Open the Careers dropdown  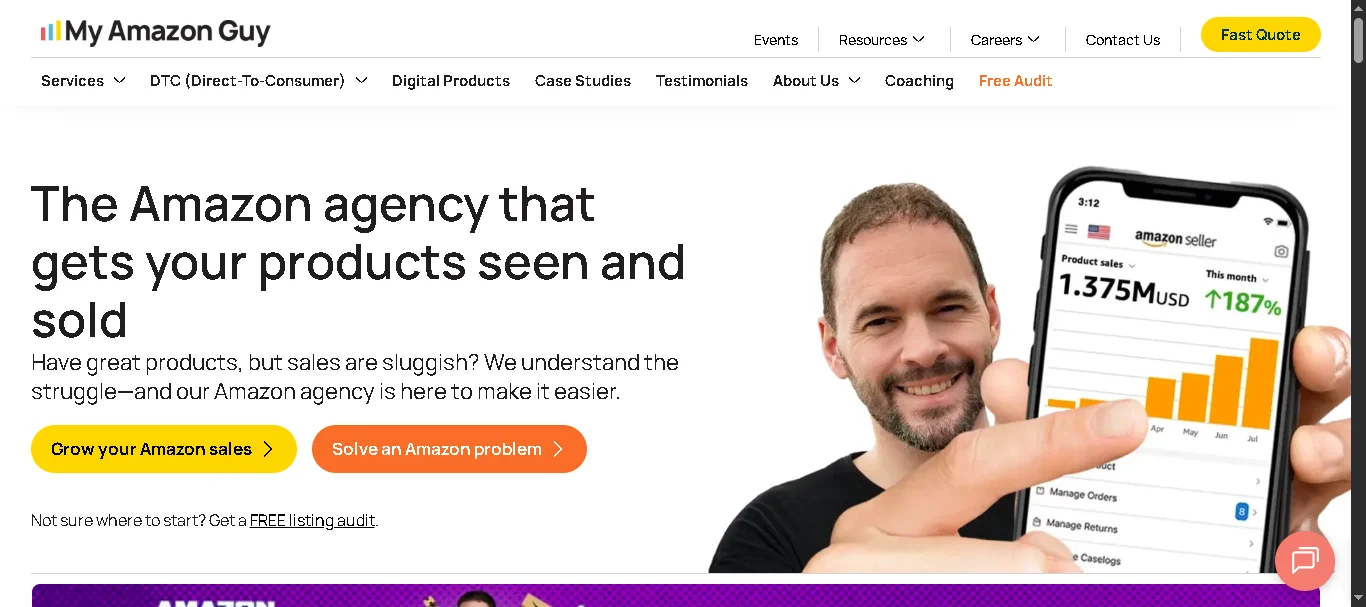pos(1005,40)
